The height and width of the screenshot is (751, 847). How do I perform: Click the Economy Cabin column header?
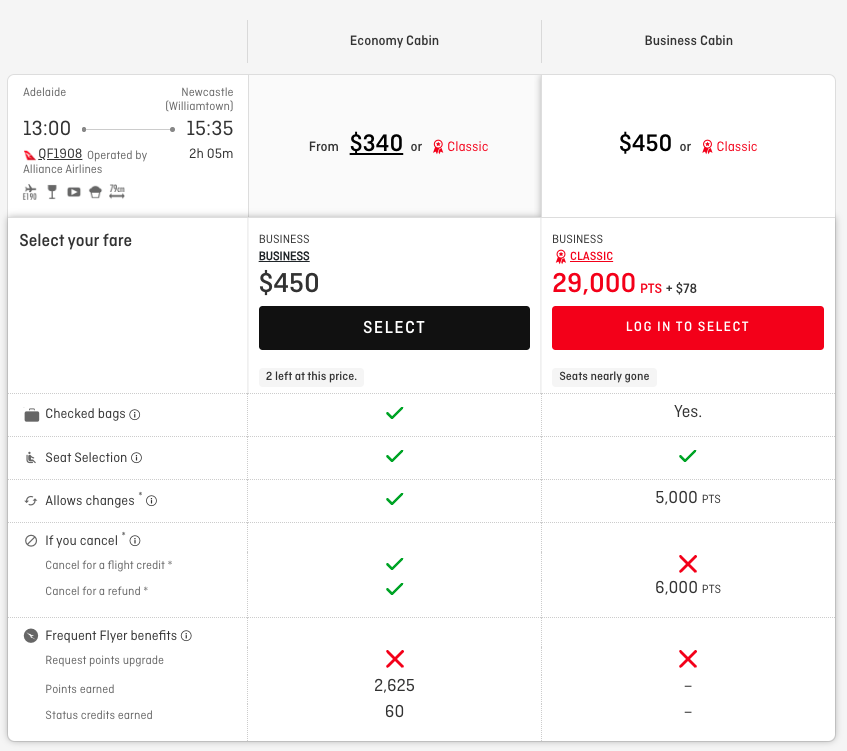[394, 41]
